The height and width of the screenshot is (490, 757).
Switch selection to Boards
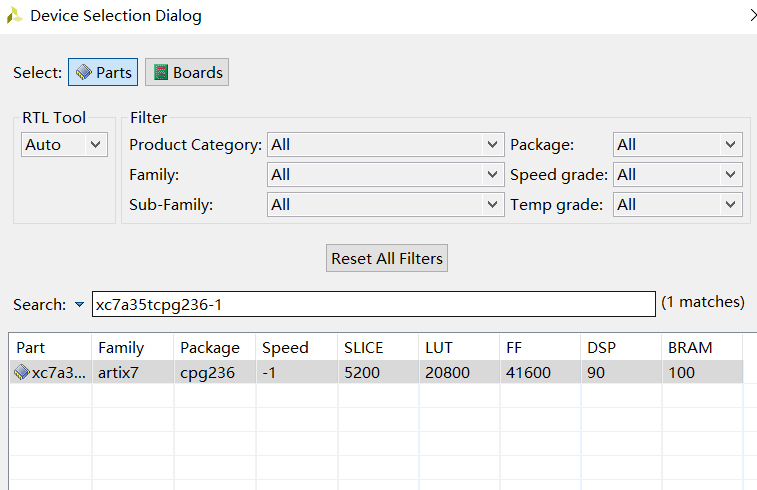187,72
